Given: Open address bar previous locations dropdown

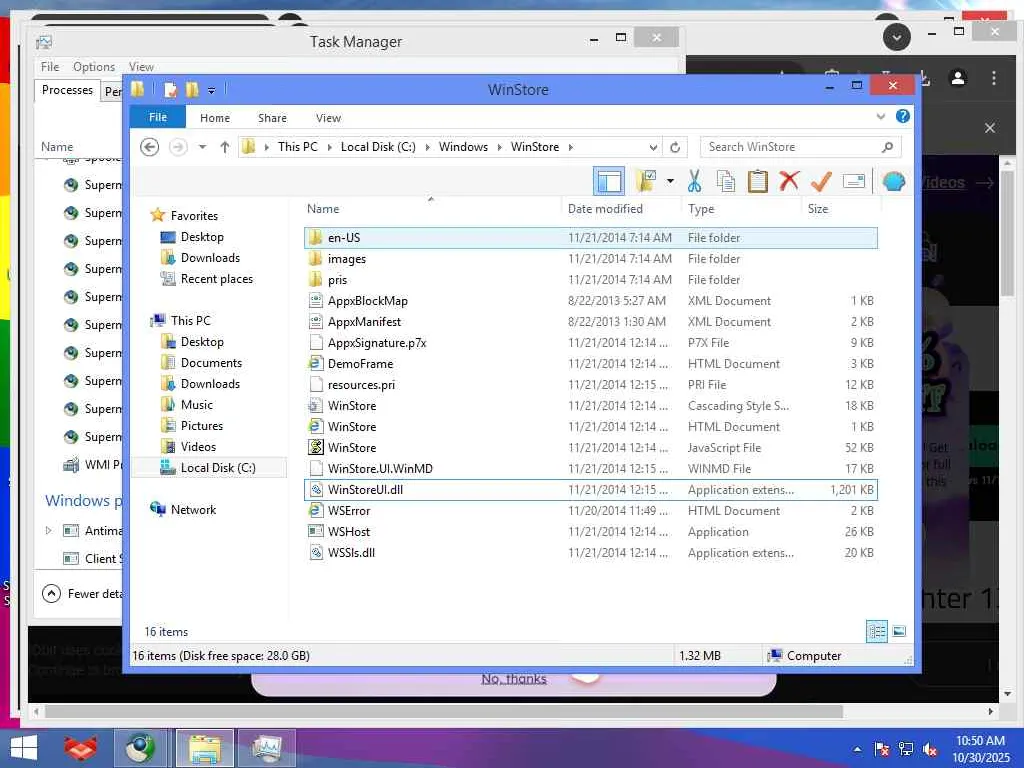Looking at the screenshot, I should click(652, 147).
